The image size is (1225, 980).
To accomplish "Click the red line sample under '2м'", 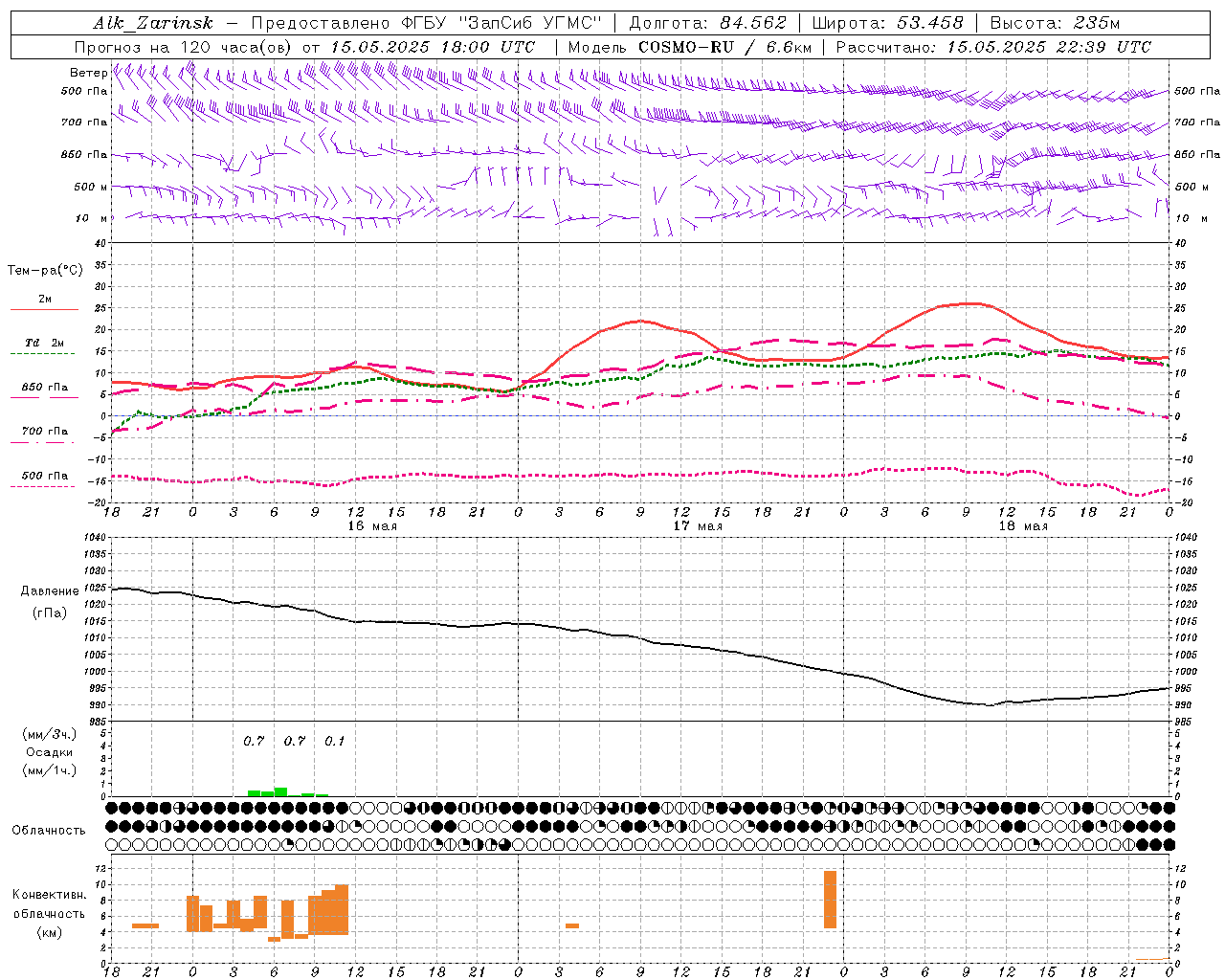I will (x=44, y=310).
